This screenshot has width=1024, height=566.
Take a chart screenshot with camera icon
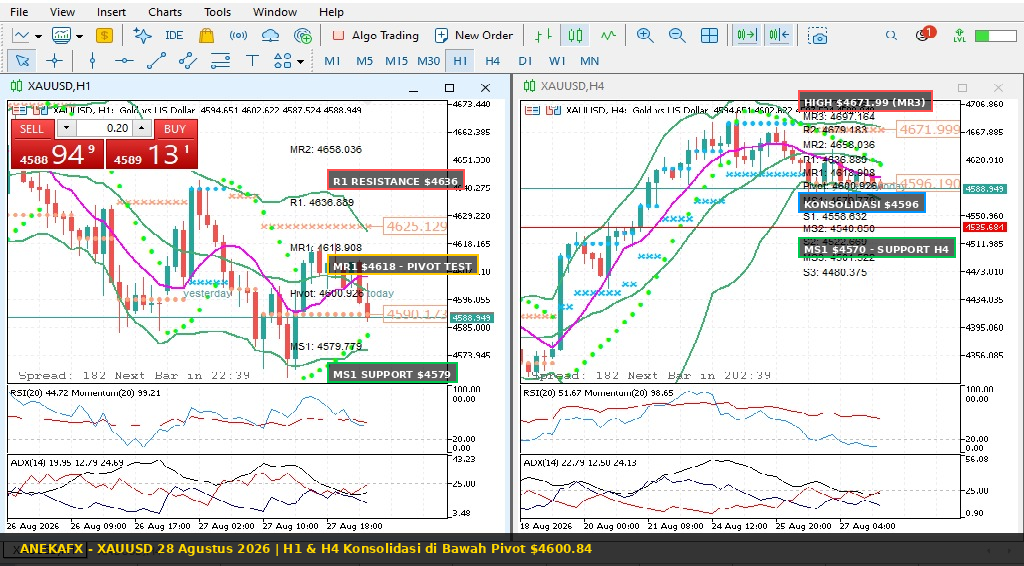(818, 35)
